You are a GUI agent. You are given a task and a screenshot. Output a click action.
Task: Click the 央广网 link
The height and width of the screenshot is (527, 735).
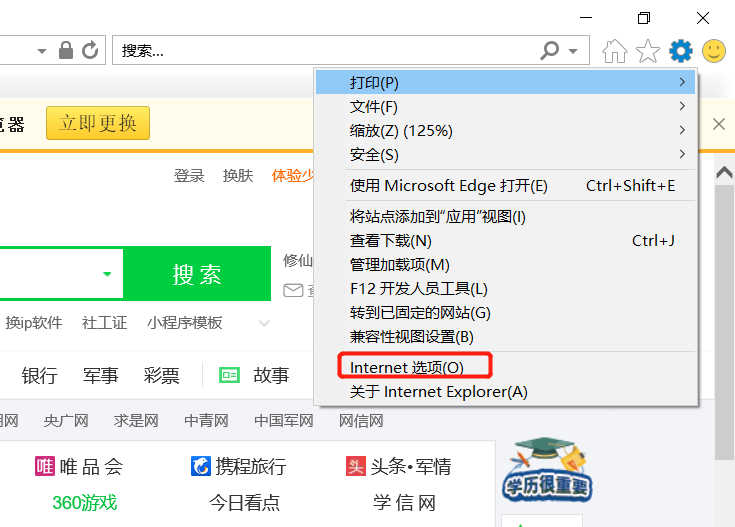[66, 421]
